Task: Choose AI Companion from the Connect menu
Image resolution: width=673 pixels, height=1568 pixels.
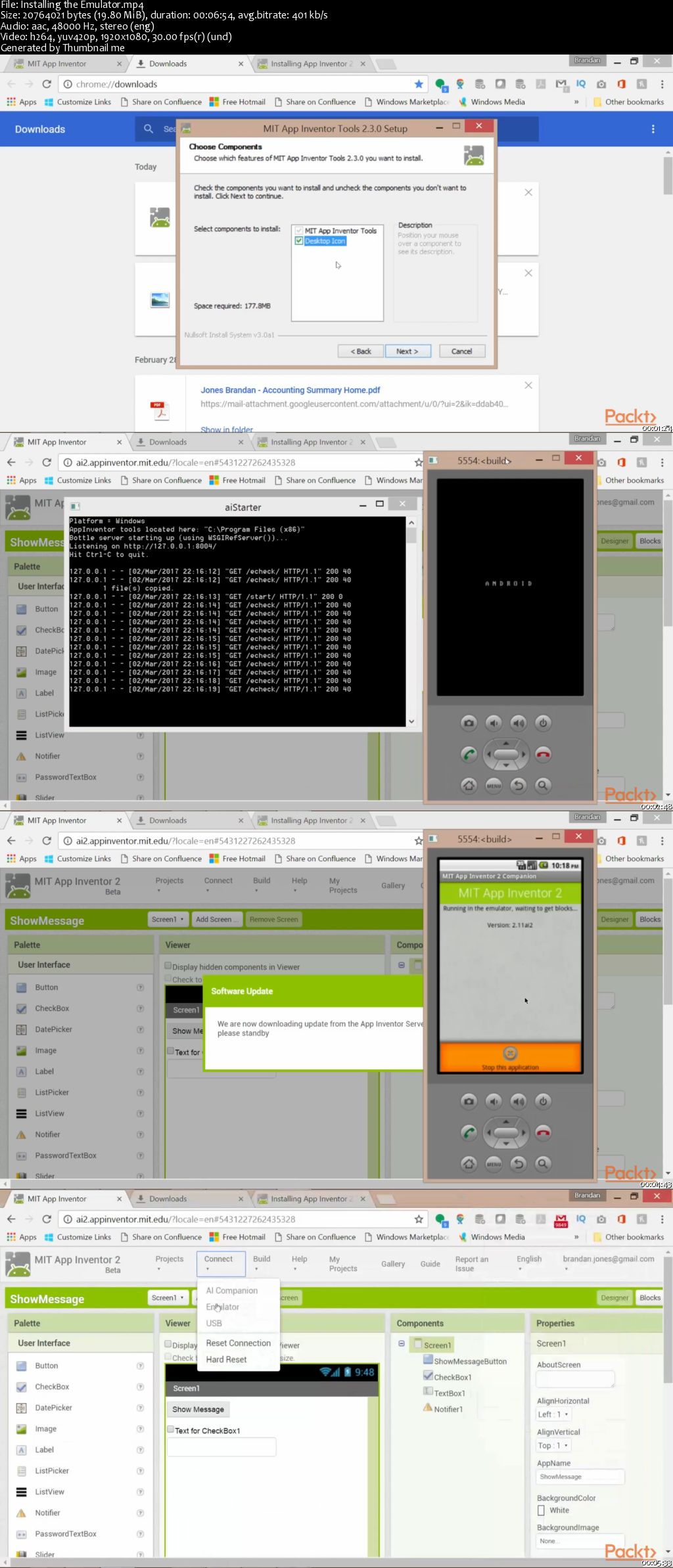Action: [x=232, y=1290]
